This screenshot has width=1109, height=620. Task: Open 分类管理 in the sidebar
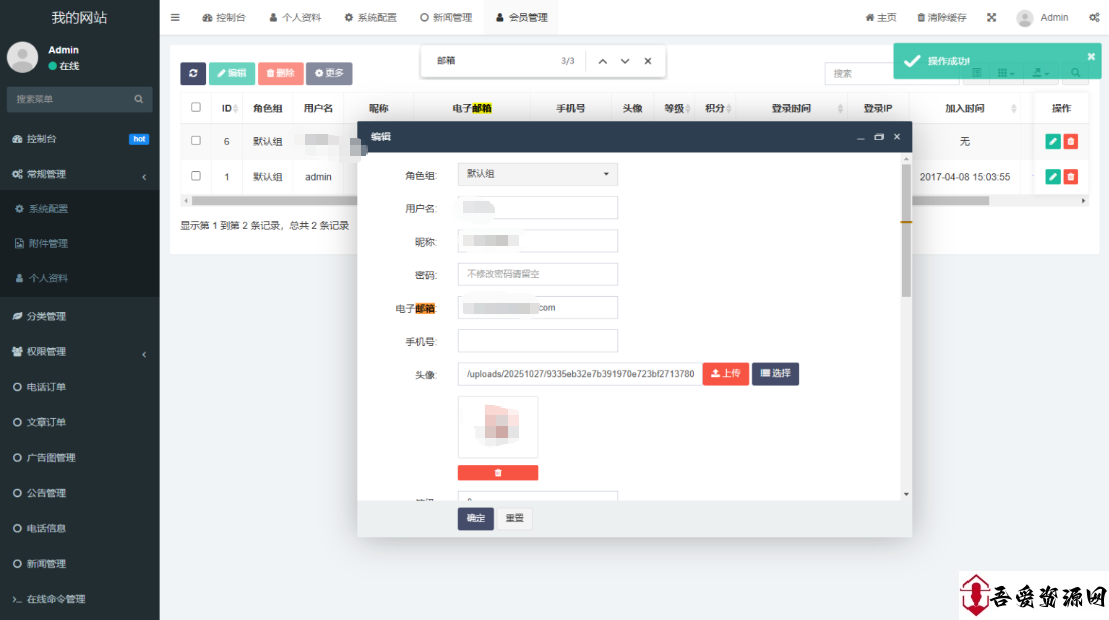pos(46,316)
